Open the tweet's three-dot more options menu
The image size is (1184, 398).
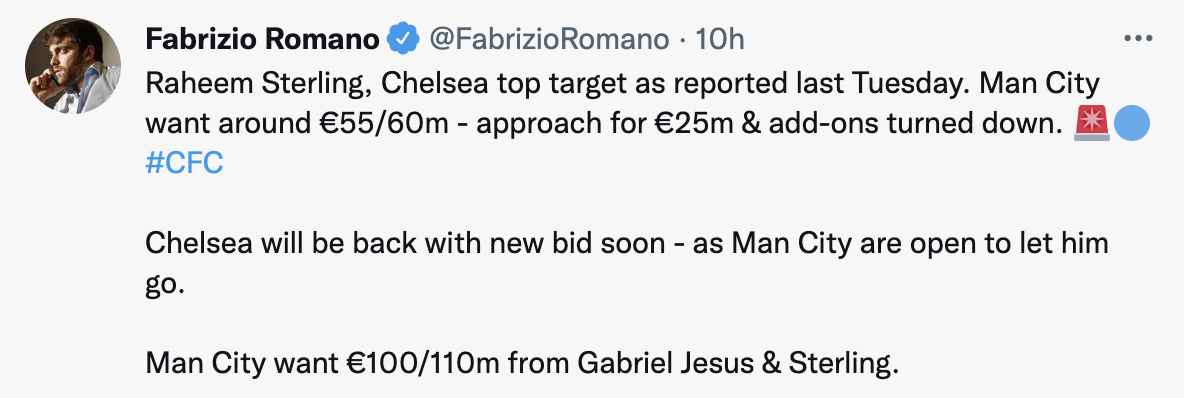pos(1138,39)
